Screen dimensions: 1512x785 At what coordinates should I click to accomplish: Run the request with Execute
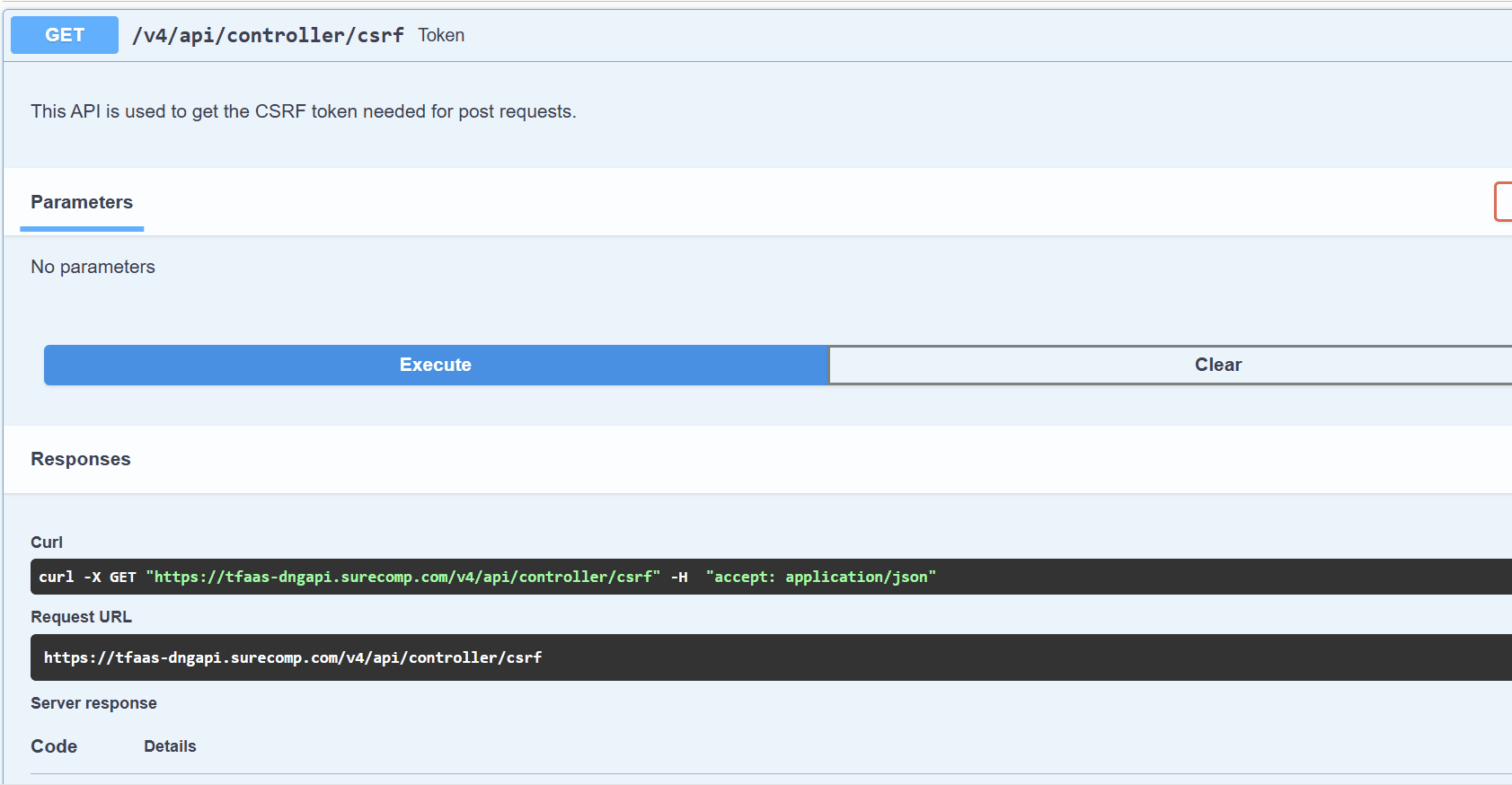pyautogui.click(x=436, y=365)
